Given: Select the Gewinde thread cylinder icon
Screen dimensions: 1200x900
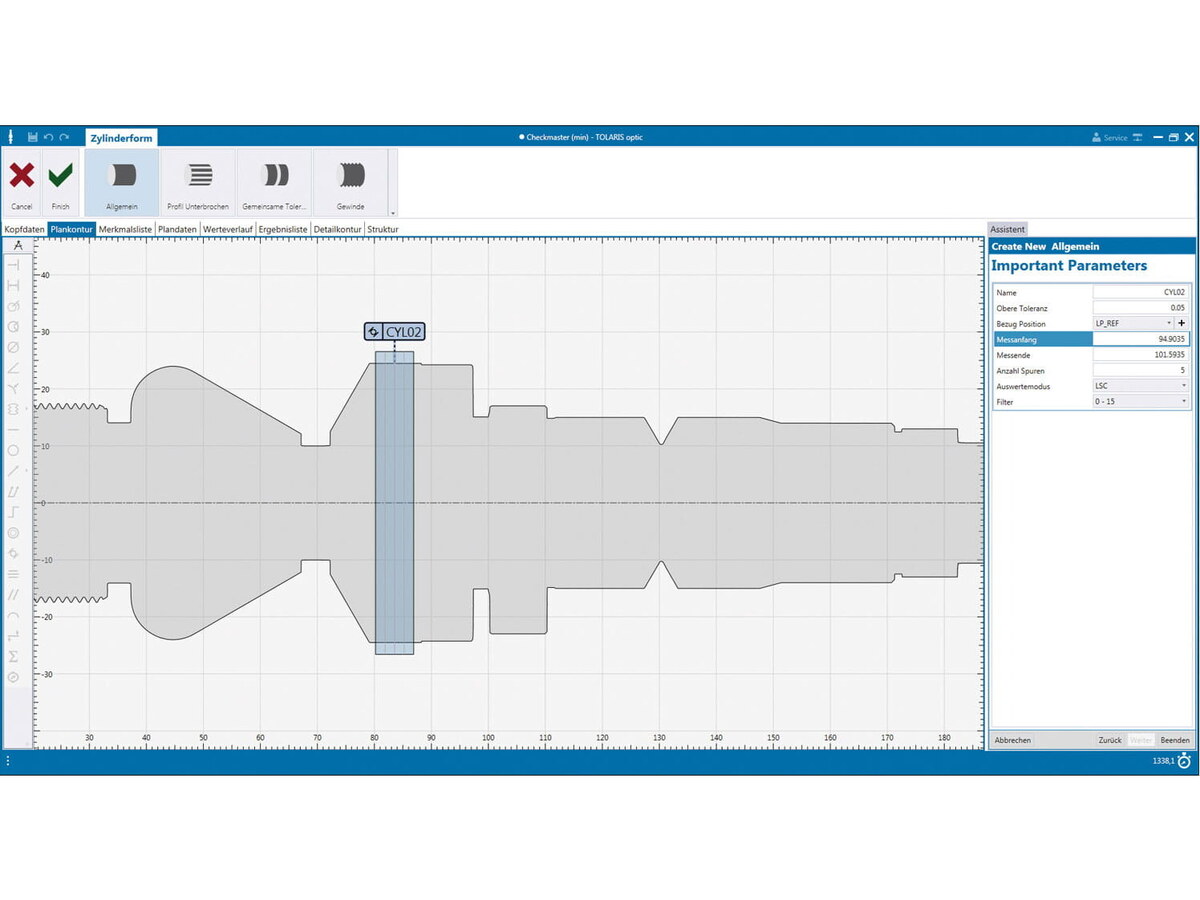Looking at the screenshot, I should pos(351,177).
